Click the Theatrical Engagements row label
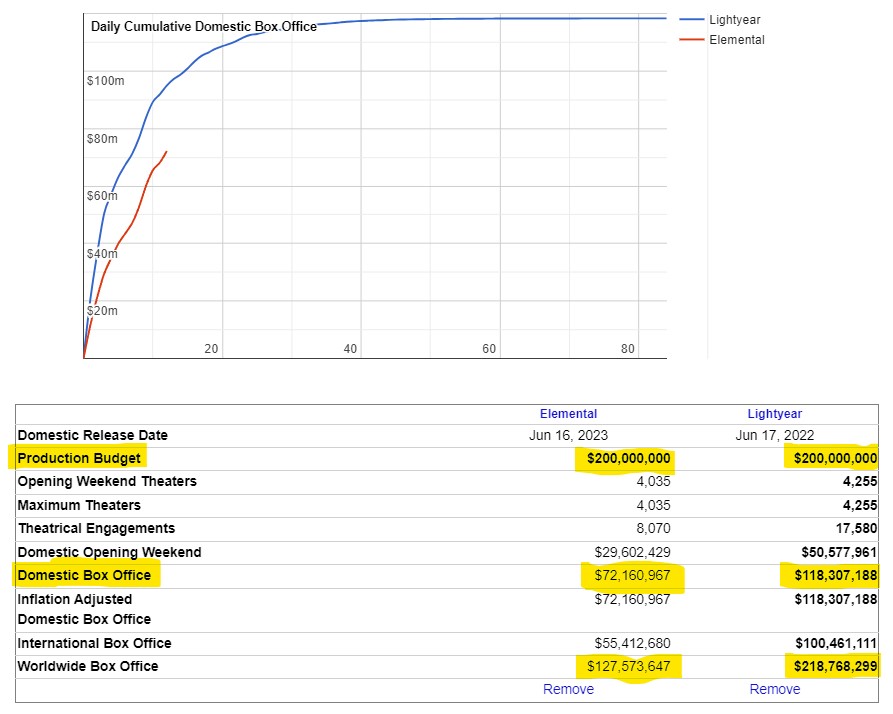Screen dimensions: 893x714 coord(96,528)
